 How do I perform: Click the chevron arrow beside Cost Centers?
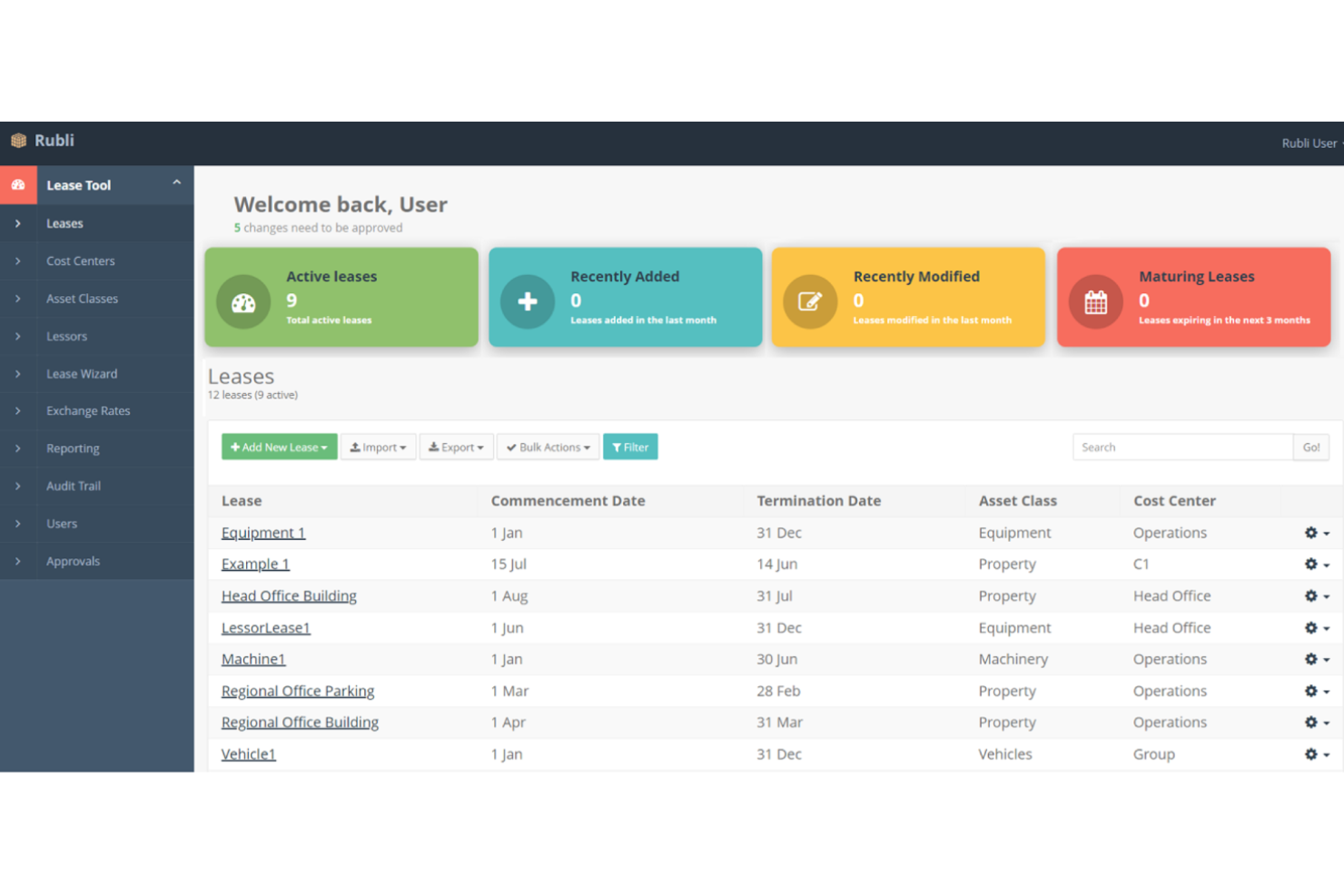point(17,261)
